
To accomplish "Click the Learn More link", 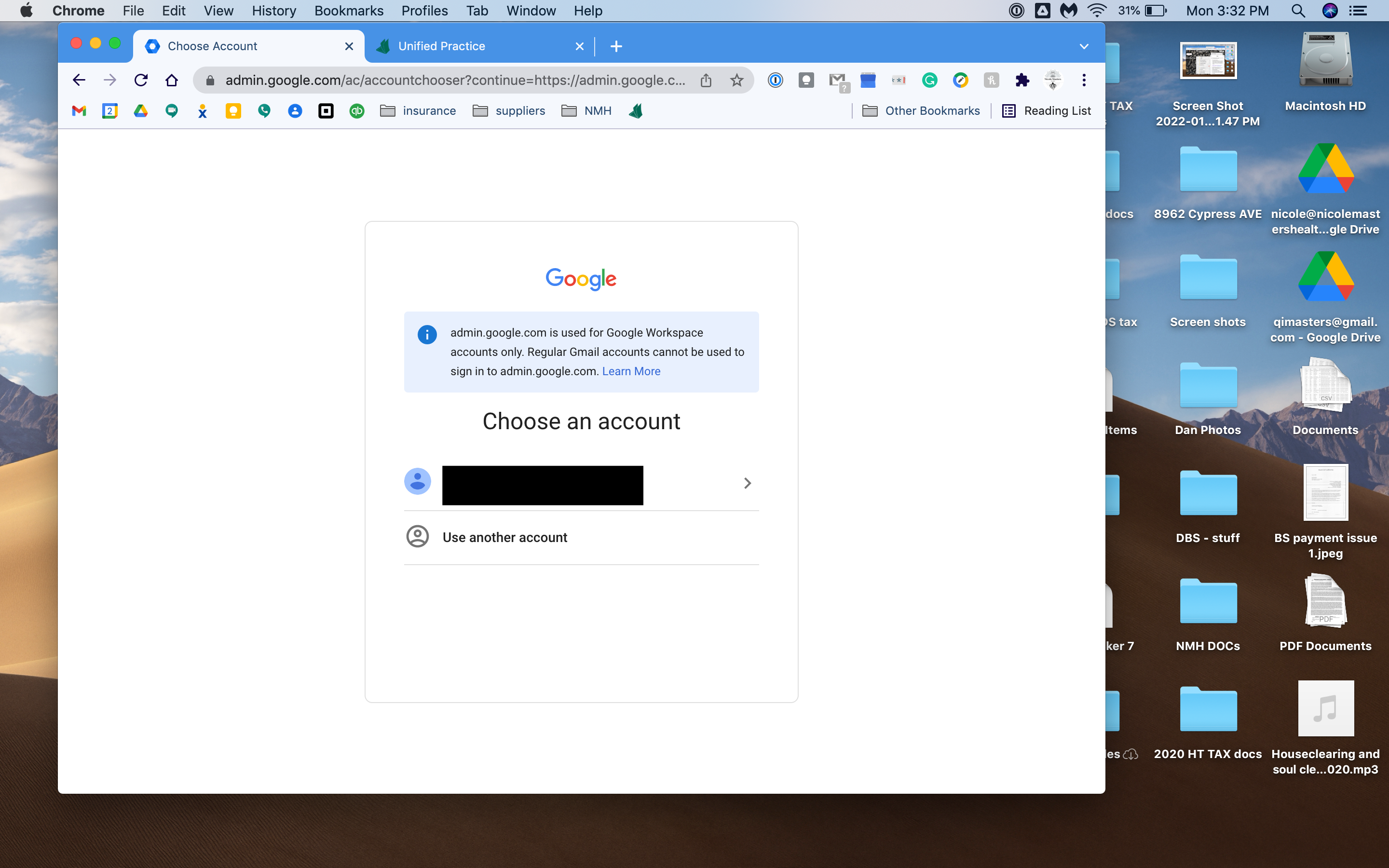I will pos(631,371).
